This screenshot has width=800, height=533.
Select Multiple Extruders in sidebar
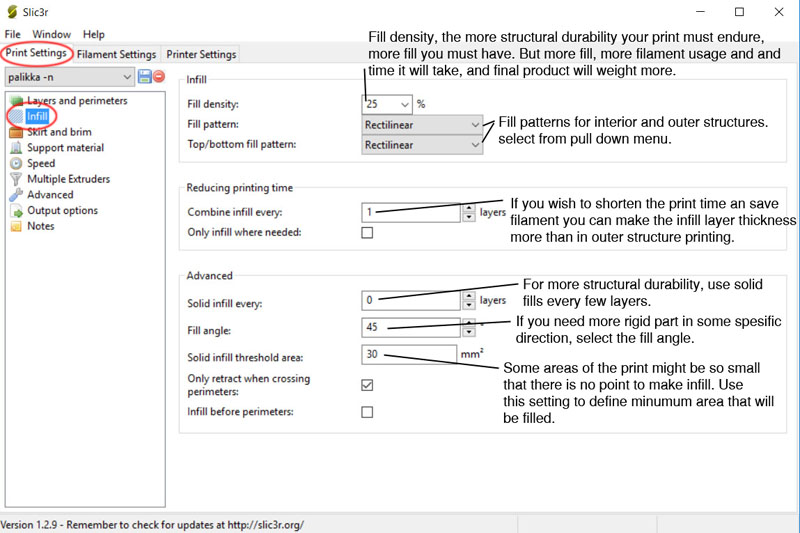[x=68, y=179]
